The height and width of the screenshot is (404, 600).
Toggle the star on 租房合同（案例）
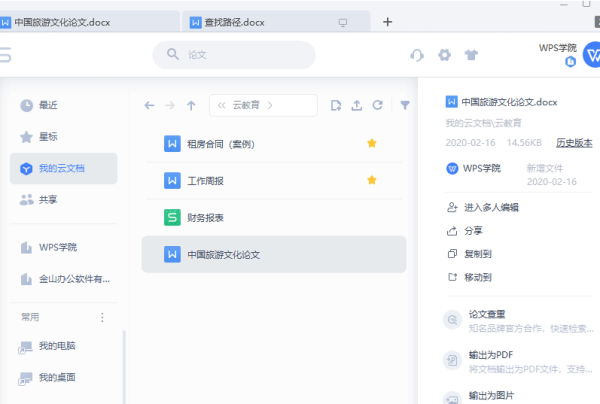coord(372,143)
